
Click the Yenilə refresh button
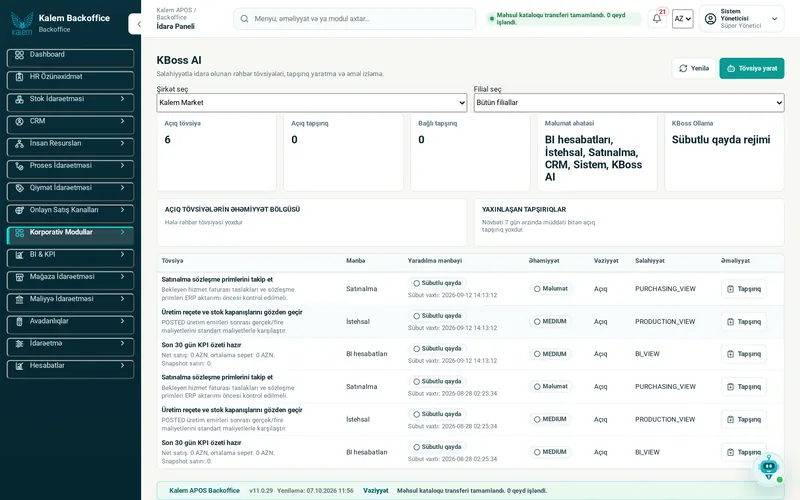tap(694, 68)
